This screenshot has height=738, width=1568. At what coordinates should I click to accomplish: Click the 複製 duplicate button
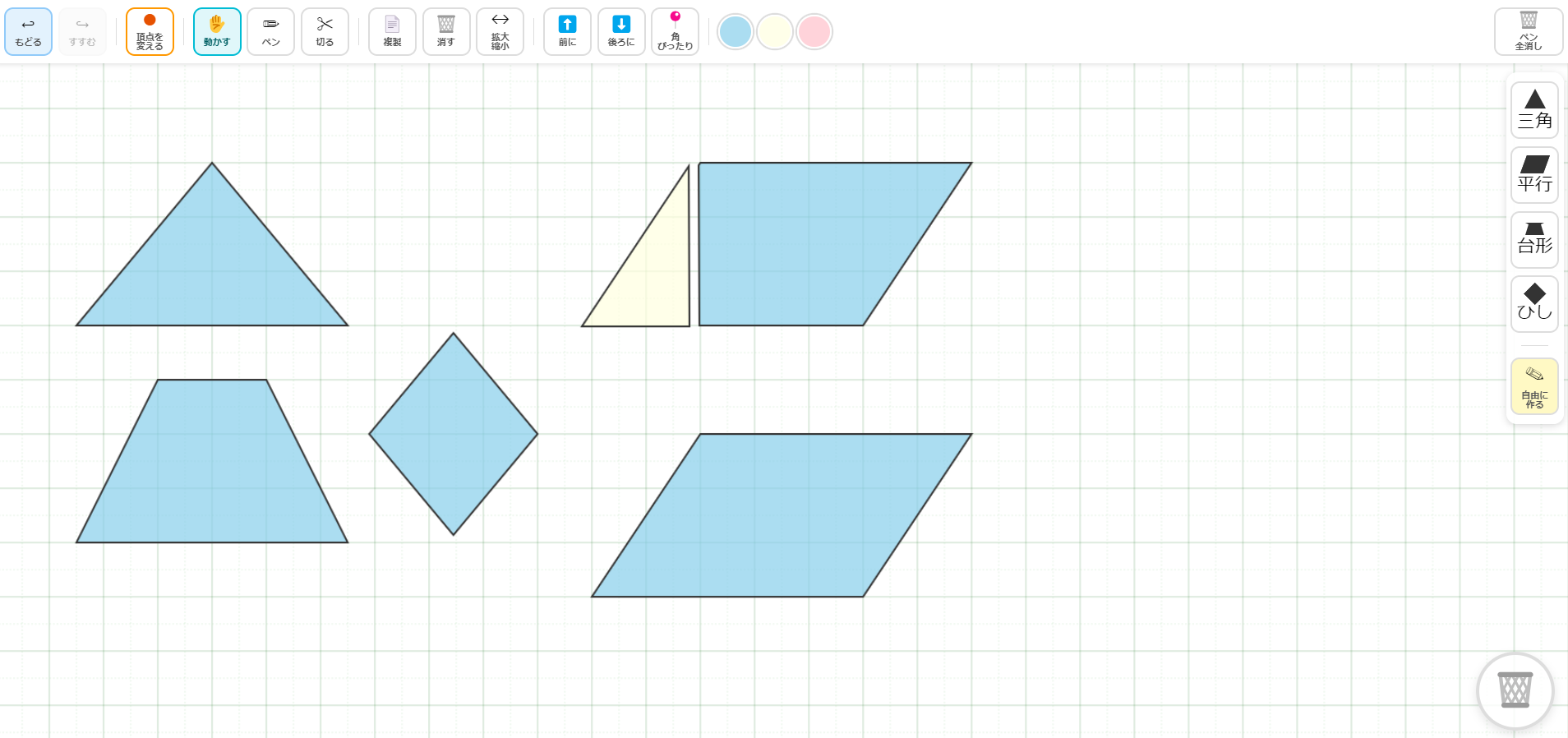point(392,32)
